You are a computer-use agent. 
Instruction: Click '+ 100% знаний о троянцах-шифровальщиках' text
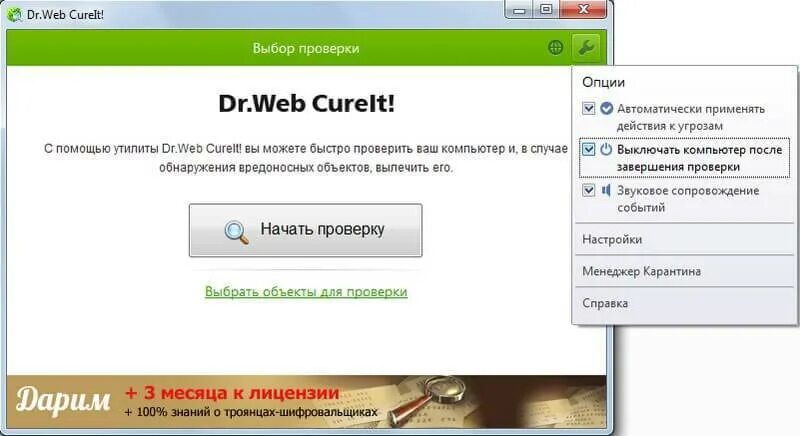click(252, 412)
